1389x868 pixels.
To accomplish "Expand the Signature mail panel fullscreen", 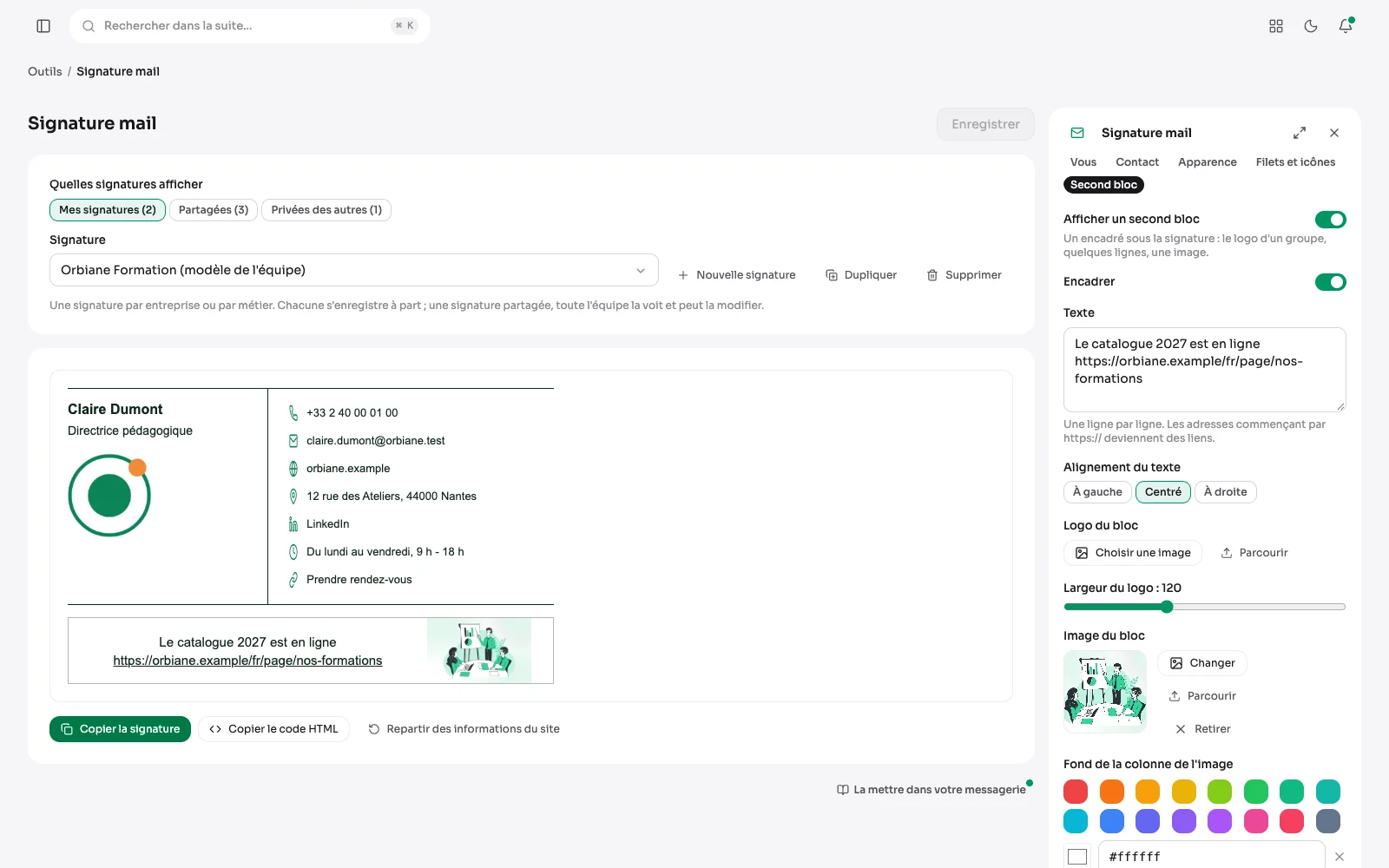I will [x=1300, y=133].
